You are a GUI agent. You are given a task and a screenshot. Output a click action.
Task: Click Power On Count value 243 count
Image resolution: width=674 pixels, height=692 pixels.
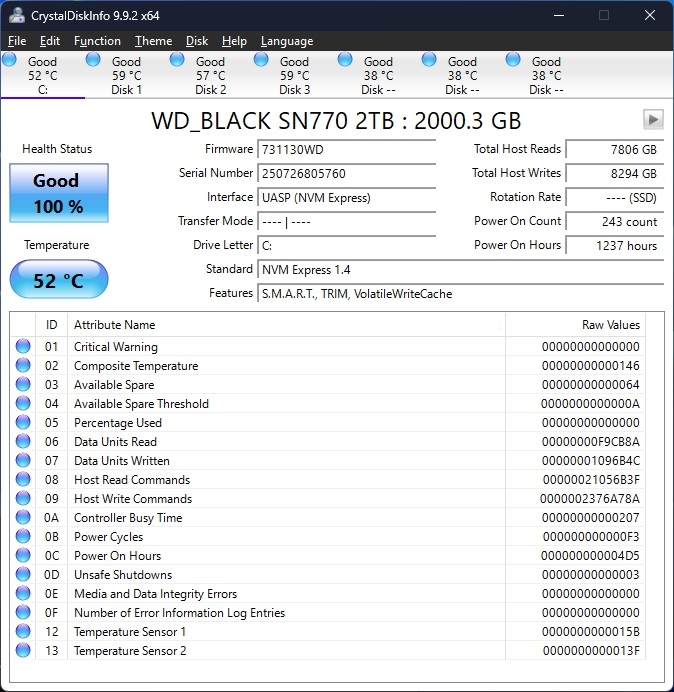pyautogui.click(x=615, y=222)
